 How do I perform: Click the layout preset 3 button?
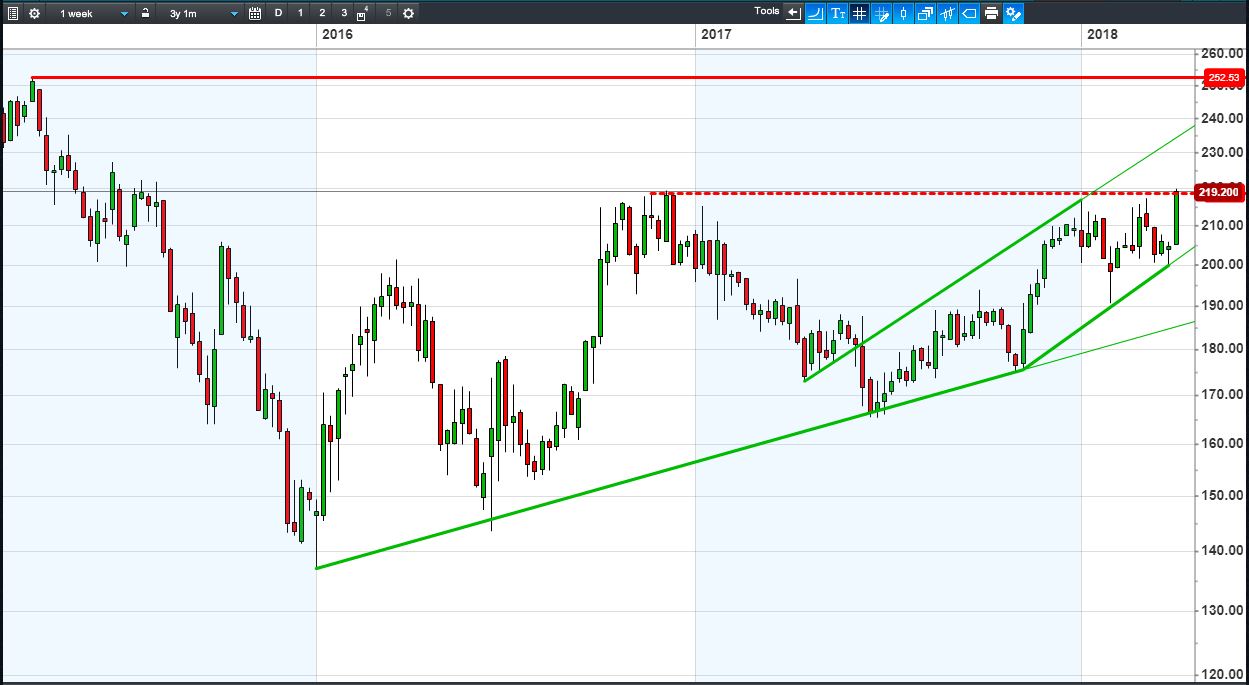(x=344, y=13)
